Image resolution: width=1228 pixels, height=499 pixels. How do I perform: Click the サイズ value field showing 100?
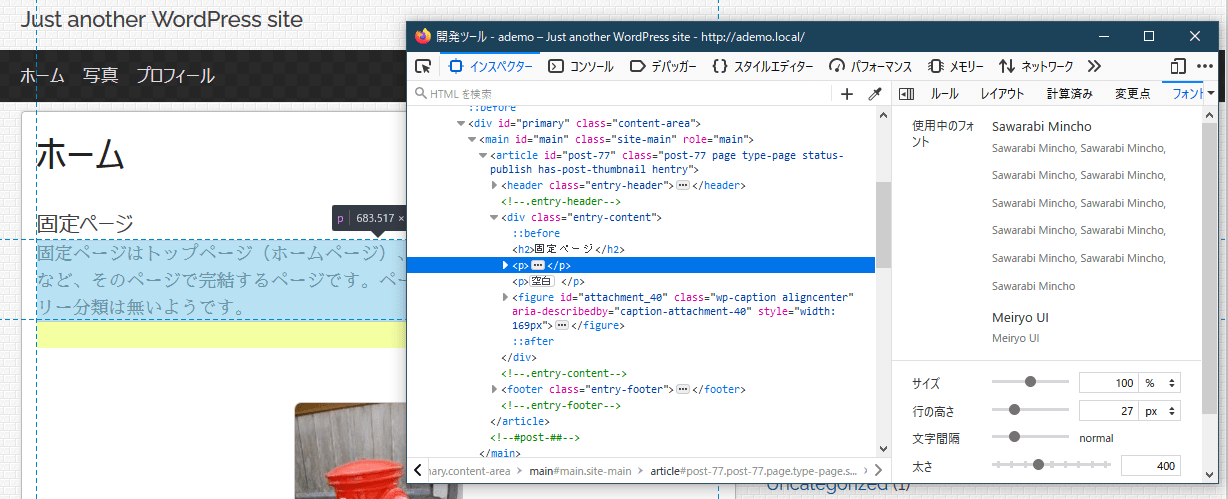(x=1109, y=383)
